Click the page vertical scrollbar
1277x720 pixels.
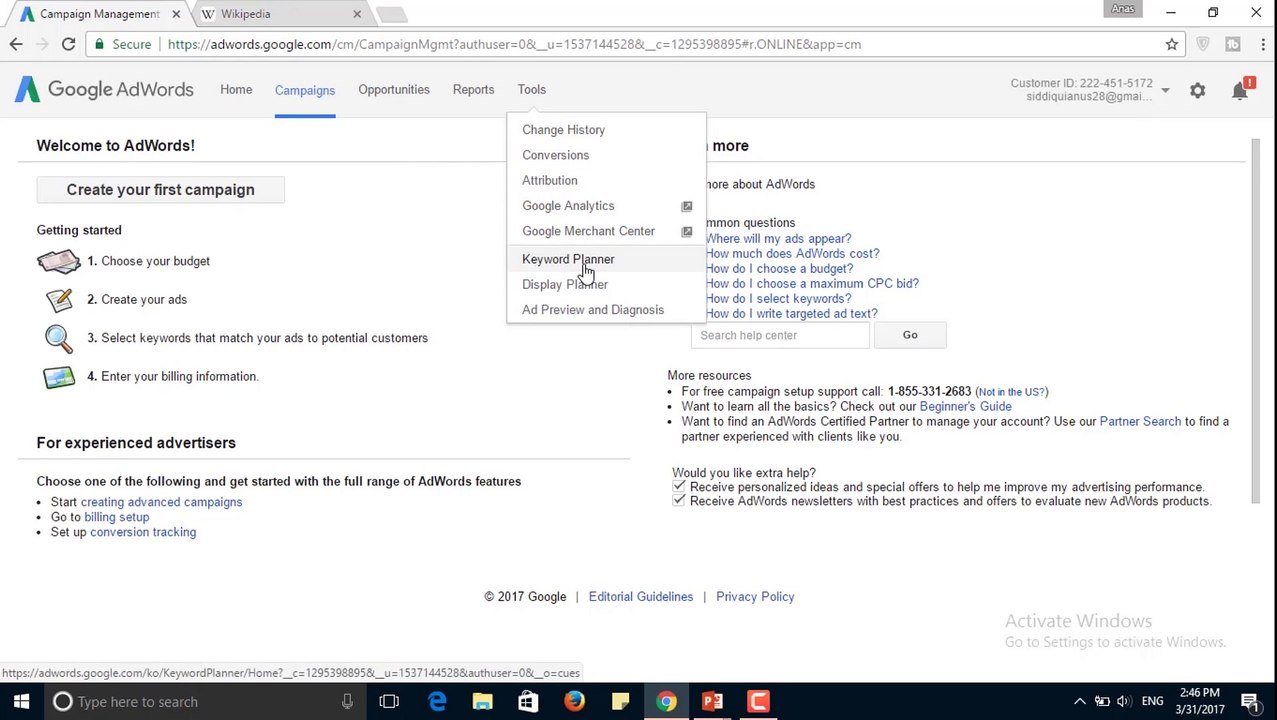(x=1257, y=320)
